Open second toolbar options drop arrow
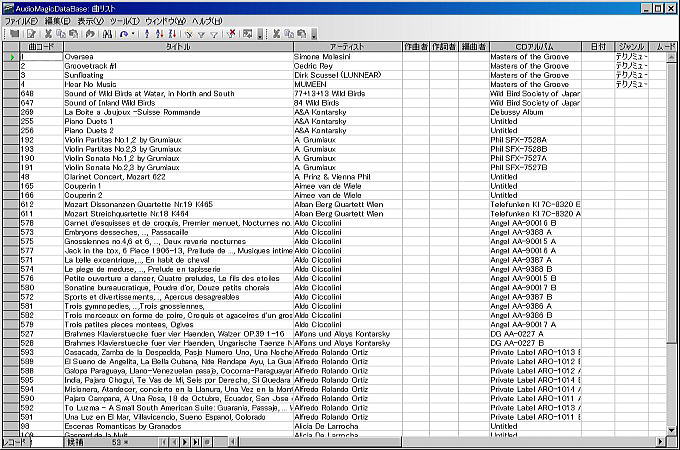This screenshot has height=450, width=680. tap(314, 34)
